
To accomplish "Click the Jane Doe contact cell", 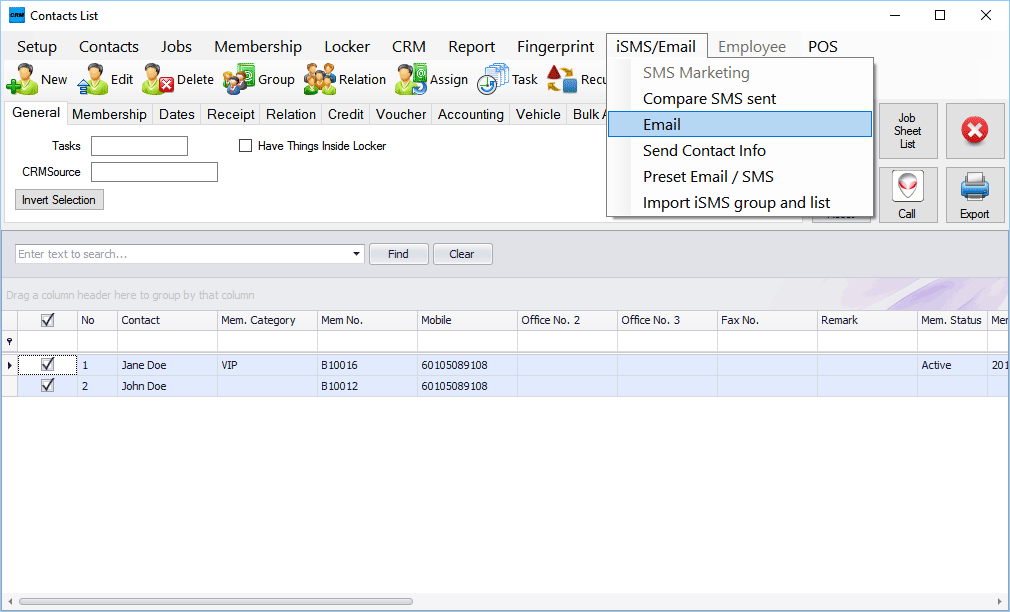I will [167, 365].
